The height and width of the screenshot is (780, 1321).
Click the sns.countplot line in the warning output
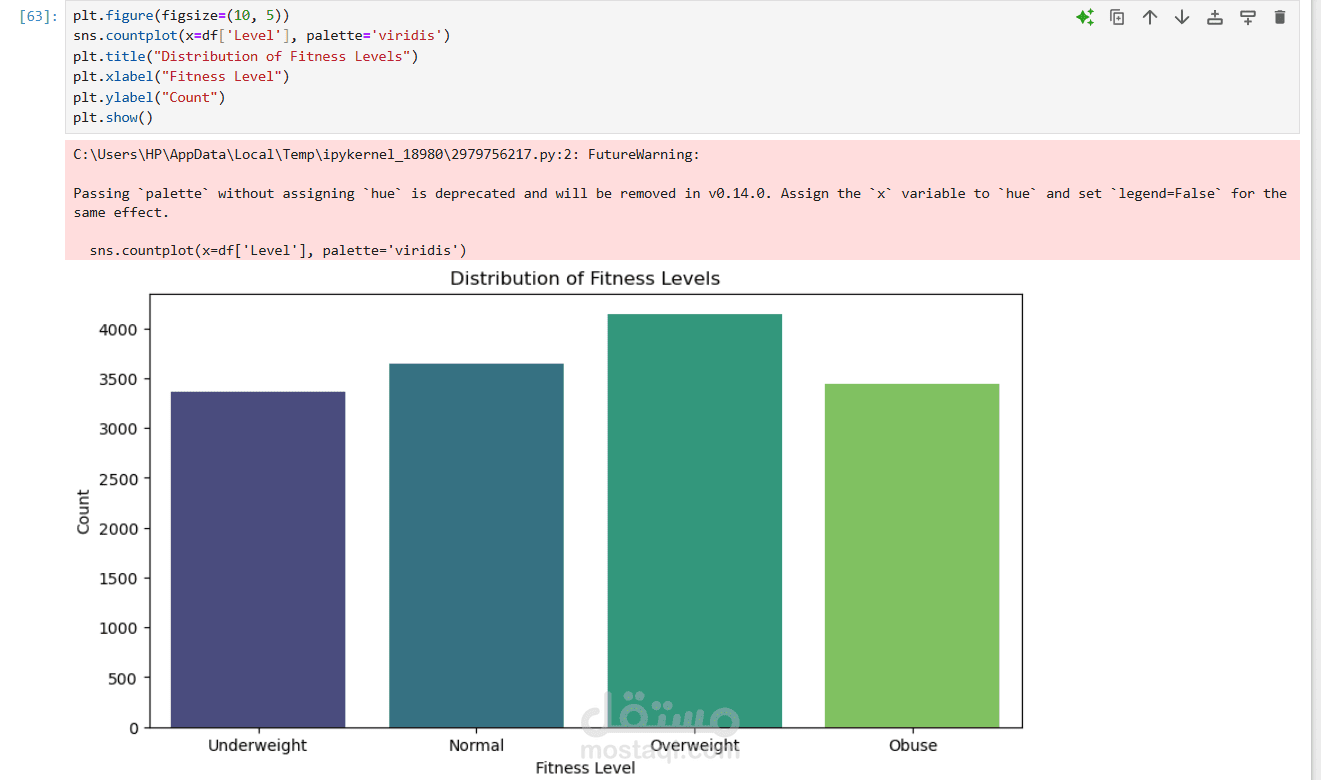pos(278,250)
